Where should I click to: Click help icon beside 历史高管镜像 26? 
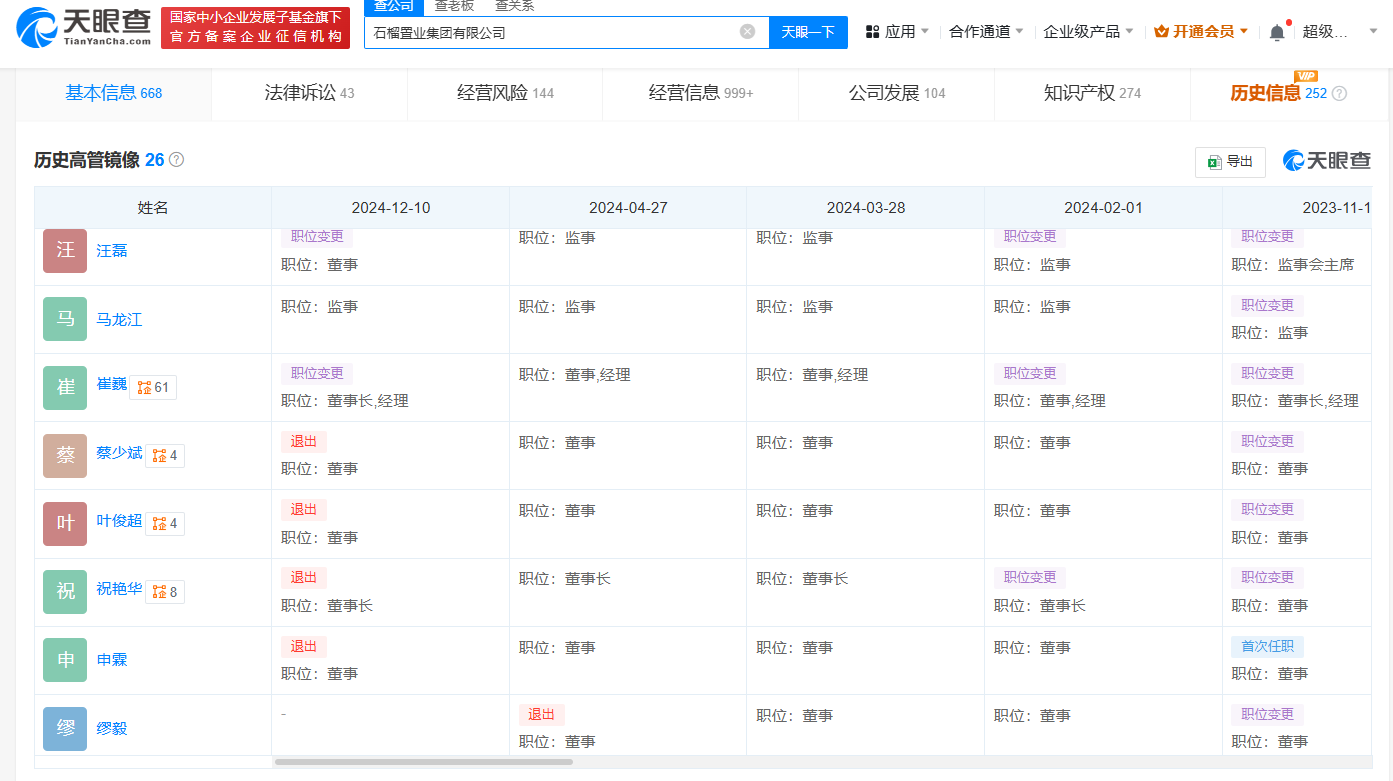[177, 160]
